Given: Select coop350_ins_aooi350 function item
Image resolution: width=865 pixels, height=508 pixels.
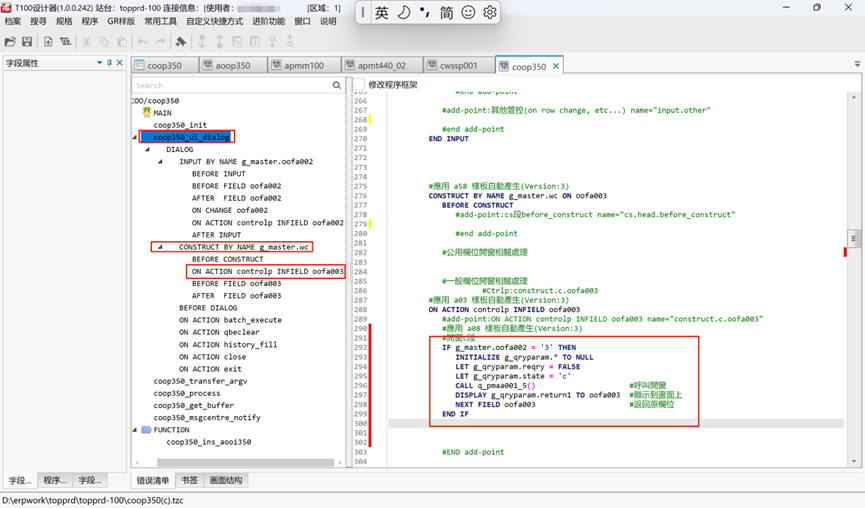Looking at the screenshot, I should 209,442.
